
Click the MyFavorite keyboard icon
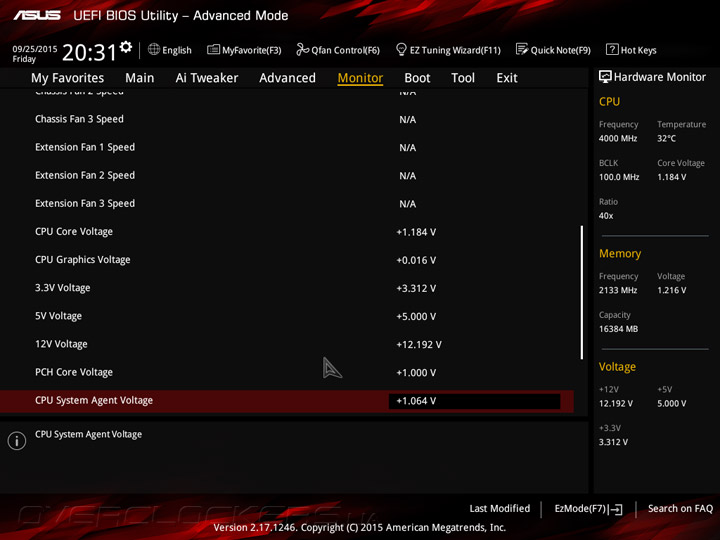click(x=213, y=50)
